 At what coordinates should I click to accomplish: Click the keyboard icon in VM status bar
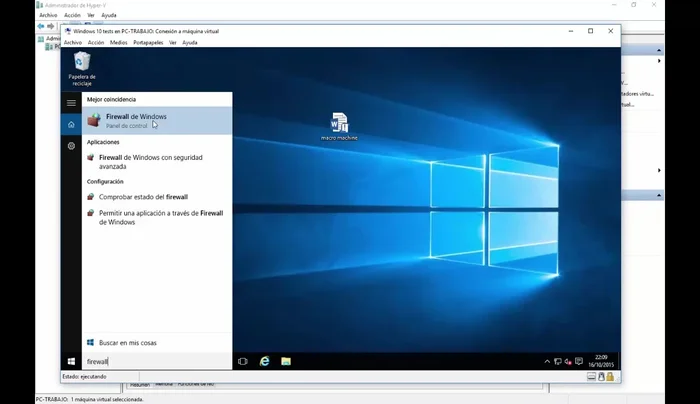pos(591,377)
